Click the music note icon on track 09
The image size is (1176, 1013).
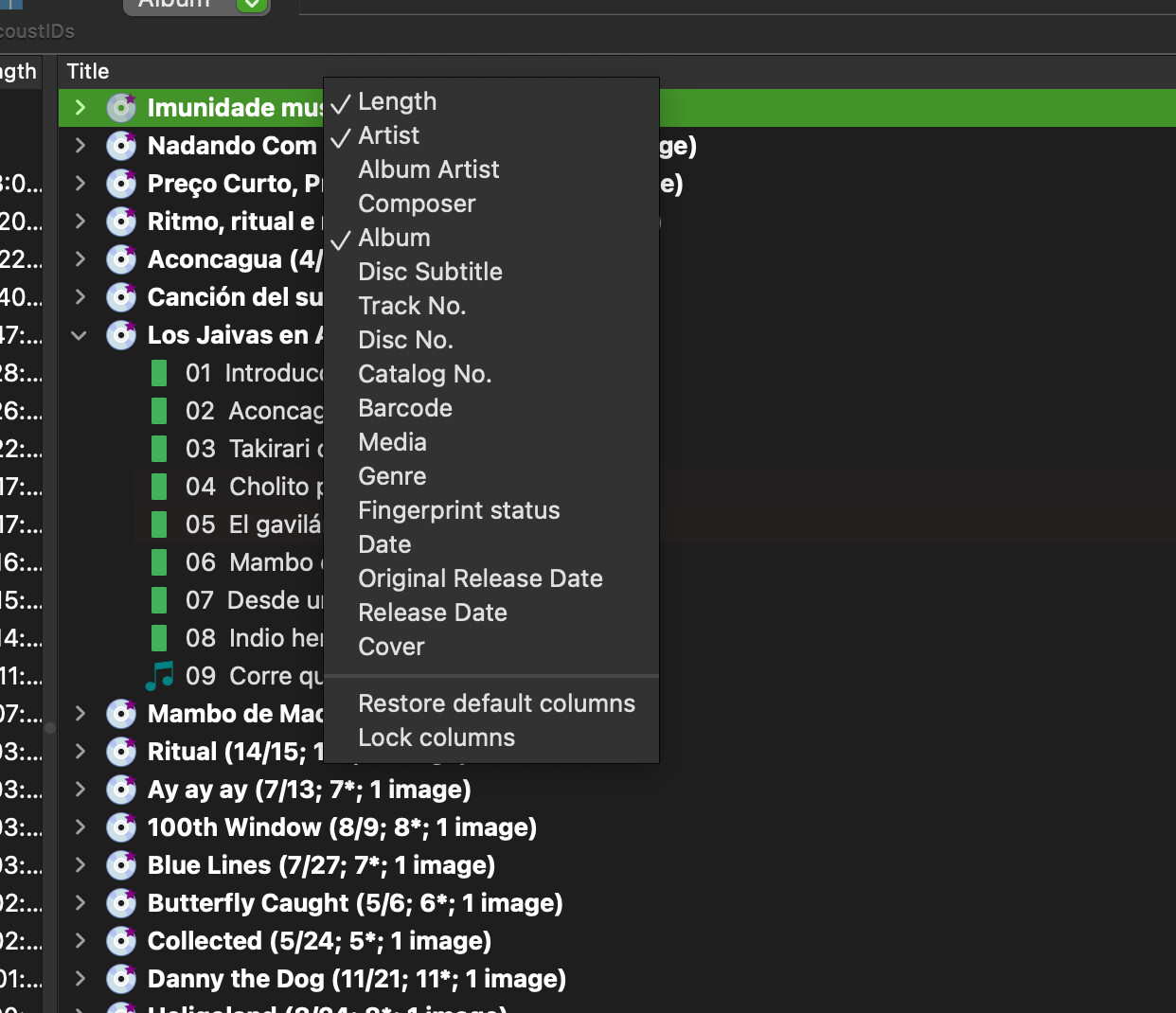(159, 676)
